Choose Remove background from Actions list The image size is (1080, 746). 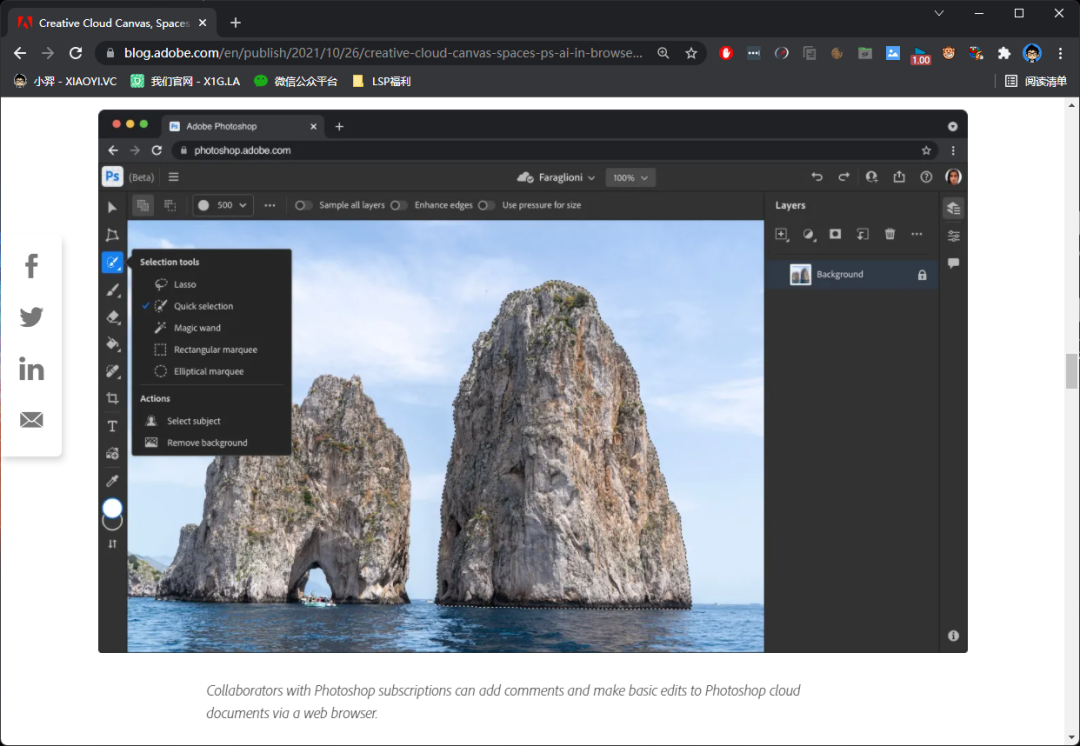tap(207, 442)
